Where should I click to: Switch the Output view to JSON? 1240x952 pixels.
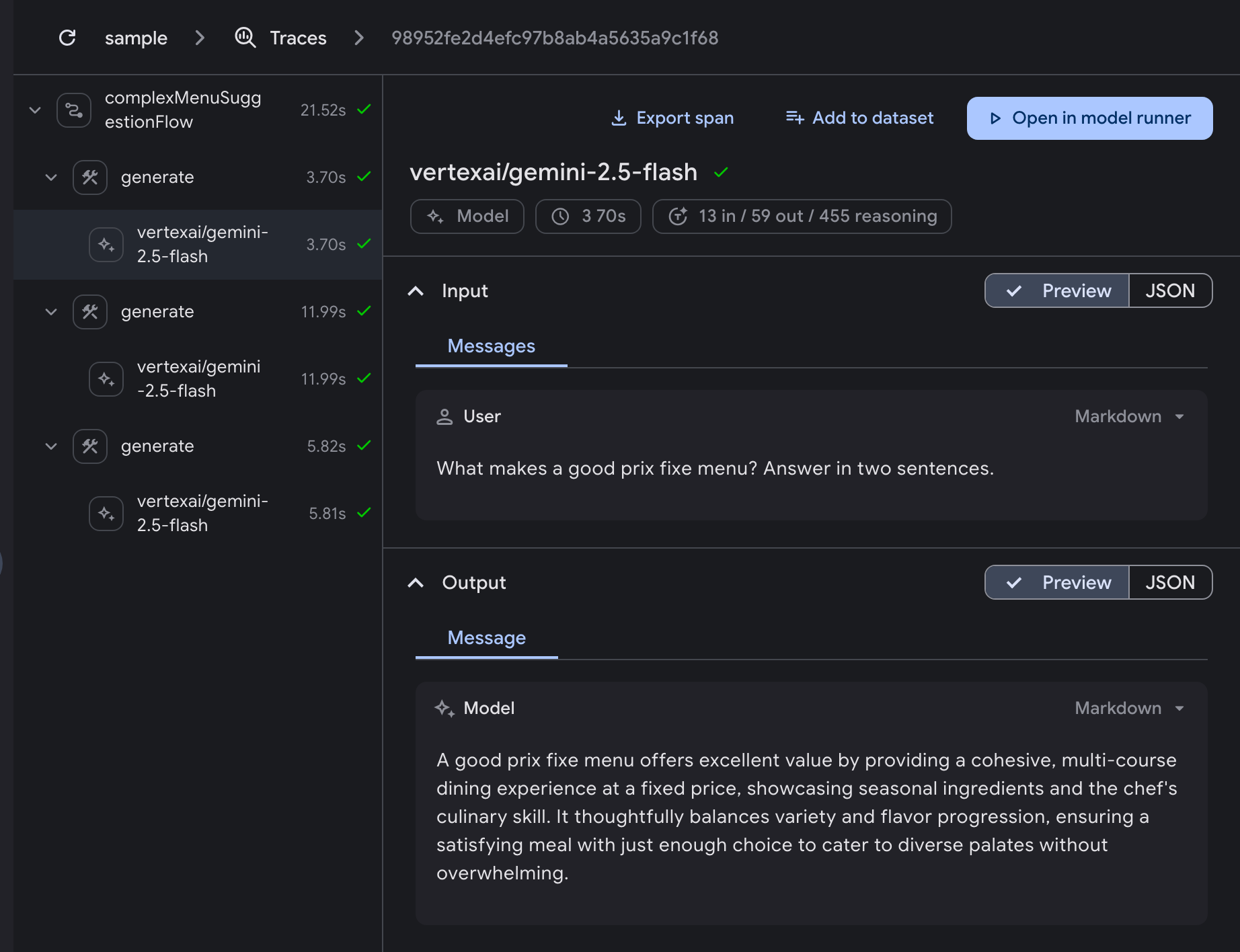click(1170, 582)
